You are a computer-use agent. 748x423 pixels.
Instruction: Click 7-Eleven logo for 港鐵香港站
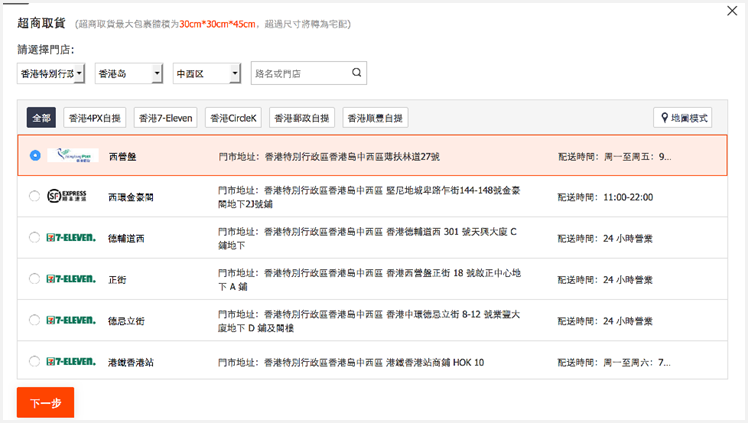[x=71, y=361]
